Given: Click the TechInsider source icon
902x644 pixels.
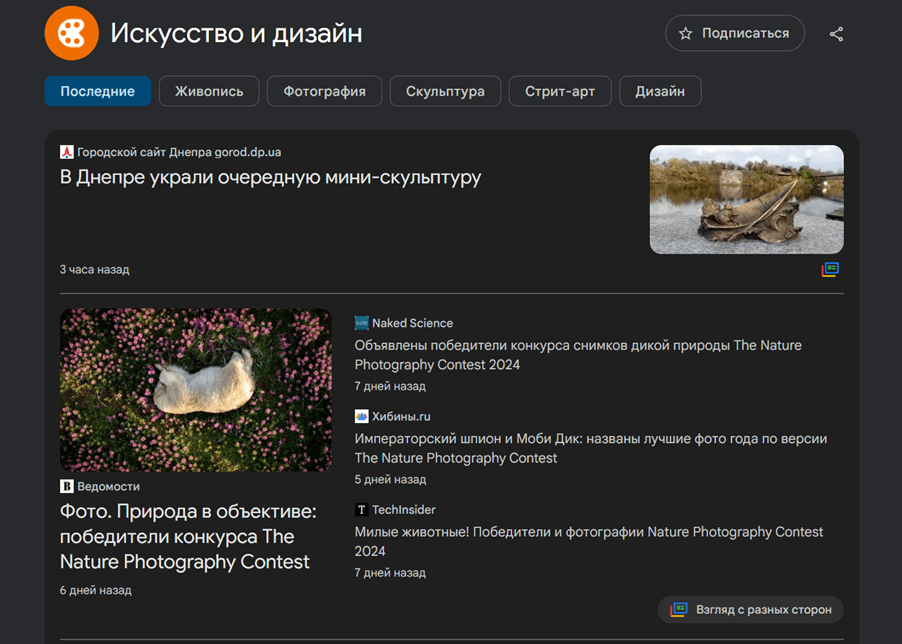Looking at the screenshot, I should coord(362,510).
